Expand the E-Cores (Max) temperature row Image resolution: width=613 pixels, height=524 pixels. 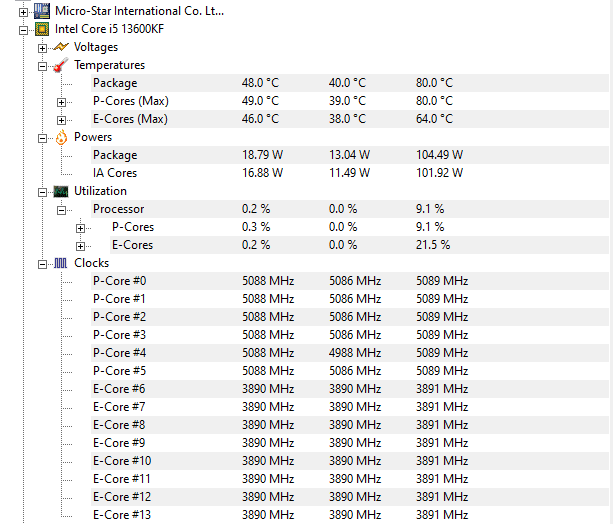[61, 120]
